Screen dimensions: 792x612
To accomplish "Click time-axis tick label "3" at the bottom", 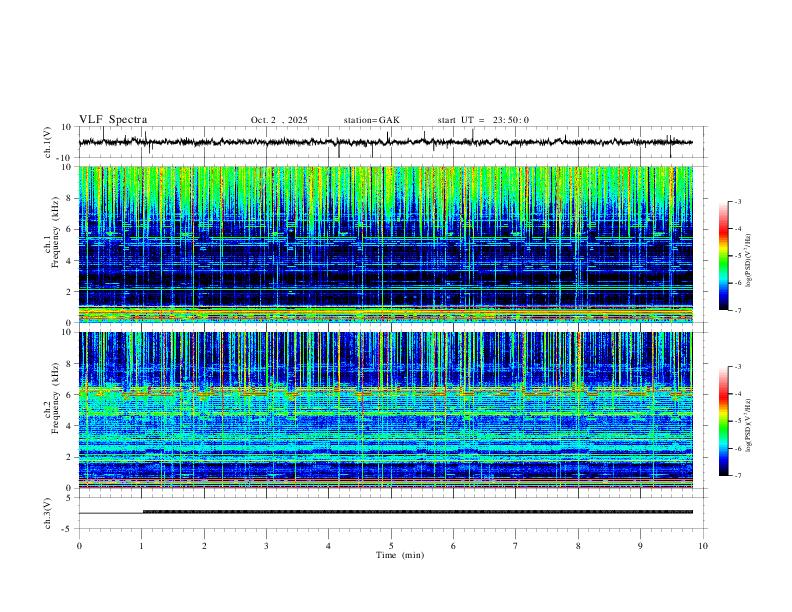I will 266,546.
